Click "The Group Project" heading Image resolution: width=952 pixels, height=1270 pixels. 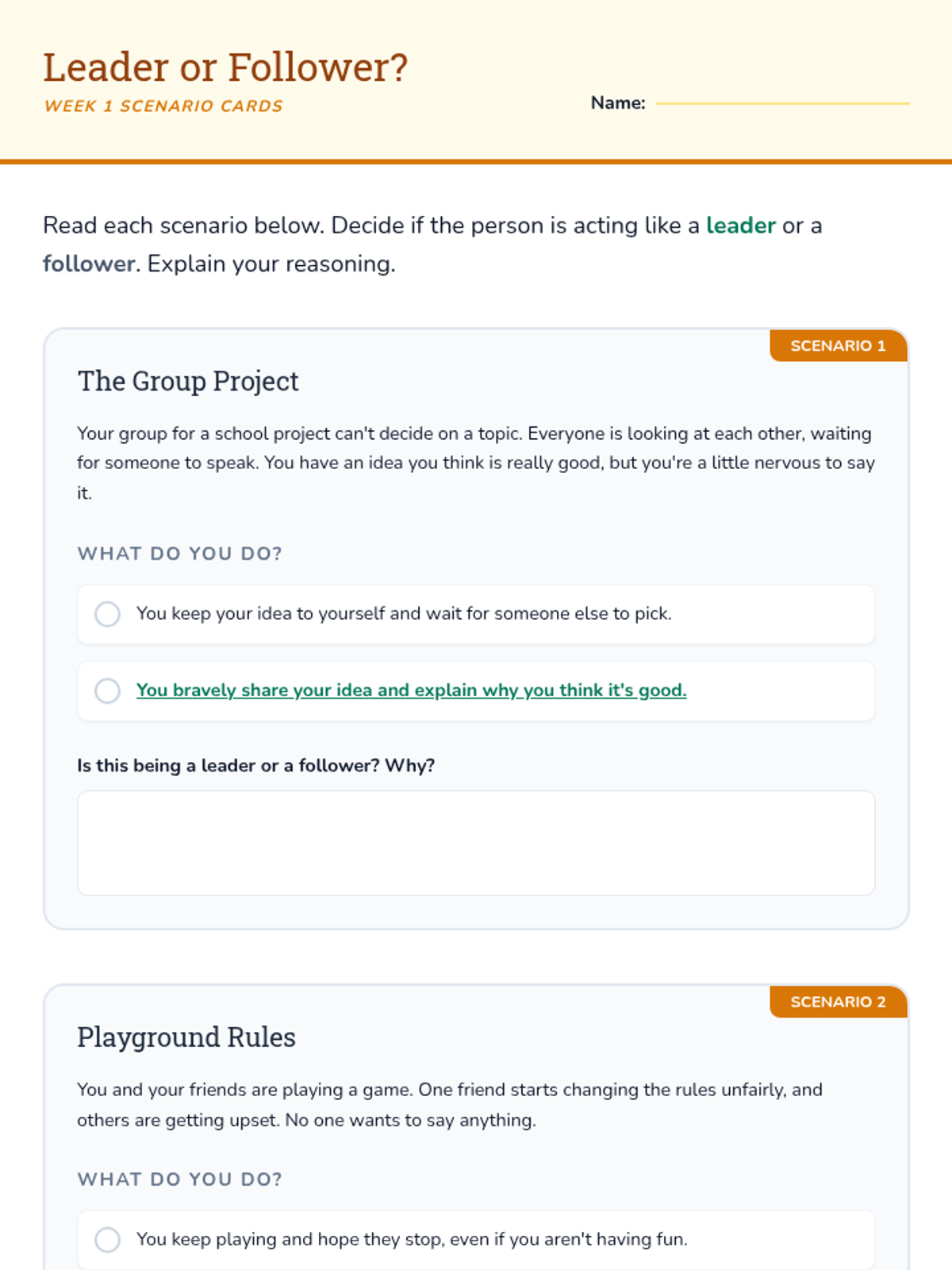188,381
